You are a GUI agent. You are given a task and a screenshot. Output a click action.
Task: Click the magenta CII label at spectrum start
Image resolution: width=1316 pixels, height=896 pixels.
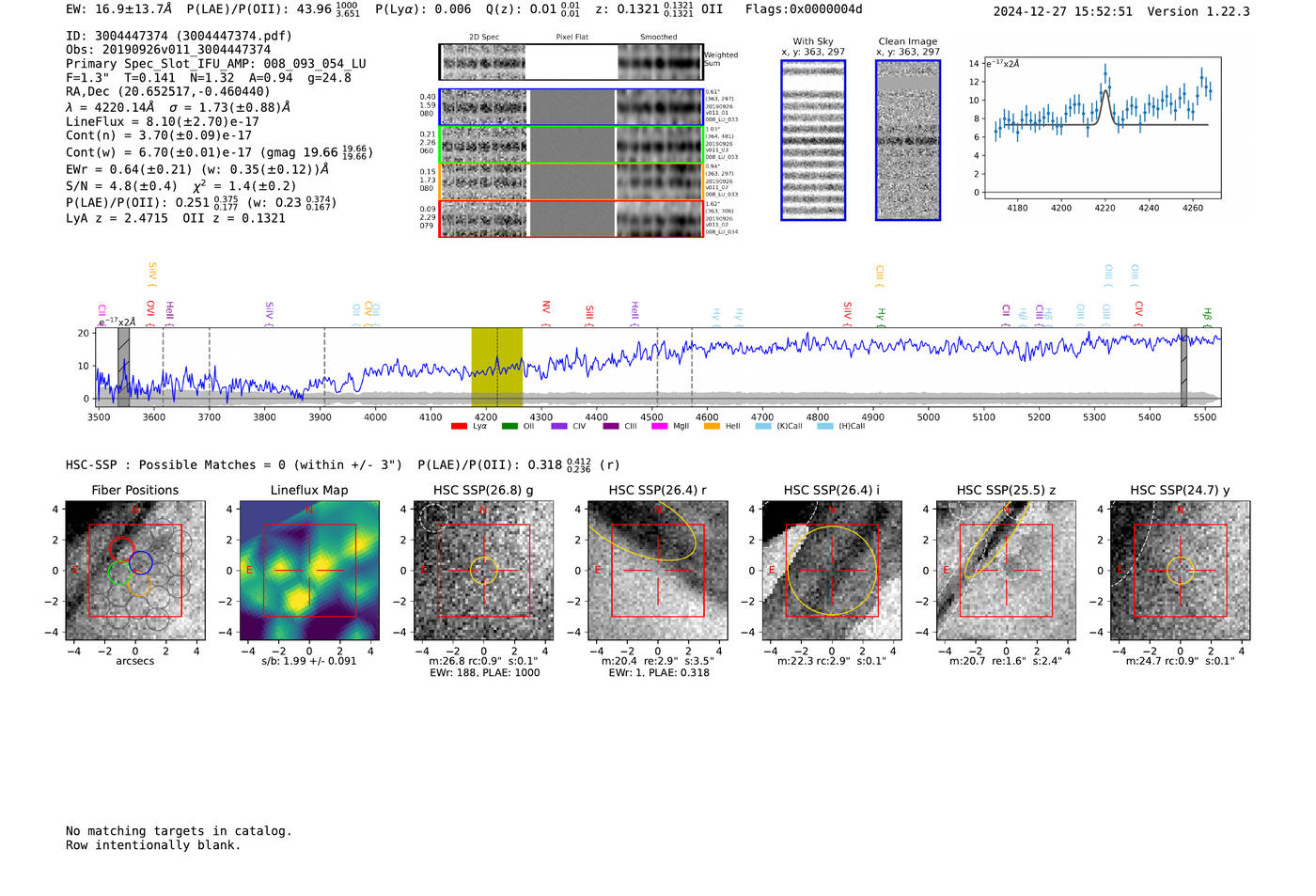tap(102, 314)
